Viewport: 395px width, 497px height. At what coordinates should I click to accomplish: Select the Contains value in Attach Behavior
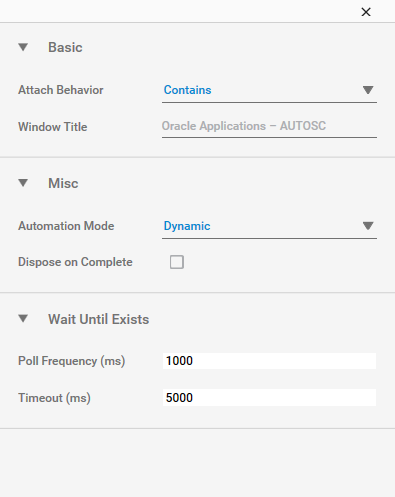coord(187,90)
